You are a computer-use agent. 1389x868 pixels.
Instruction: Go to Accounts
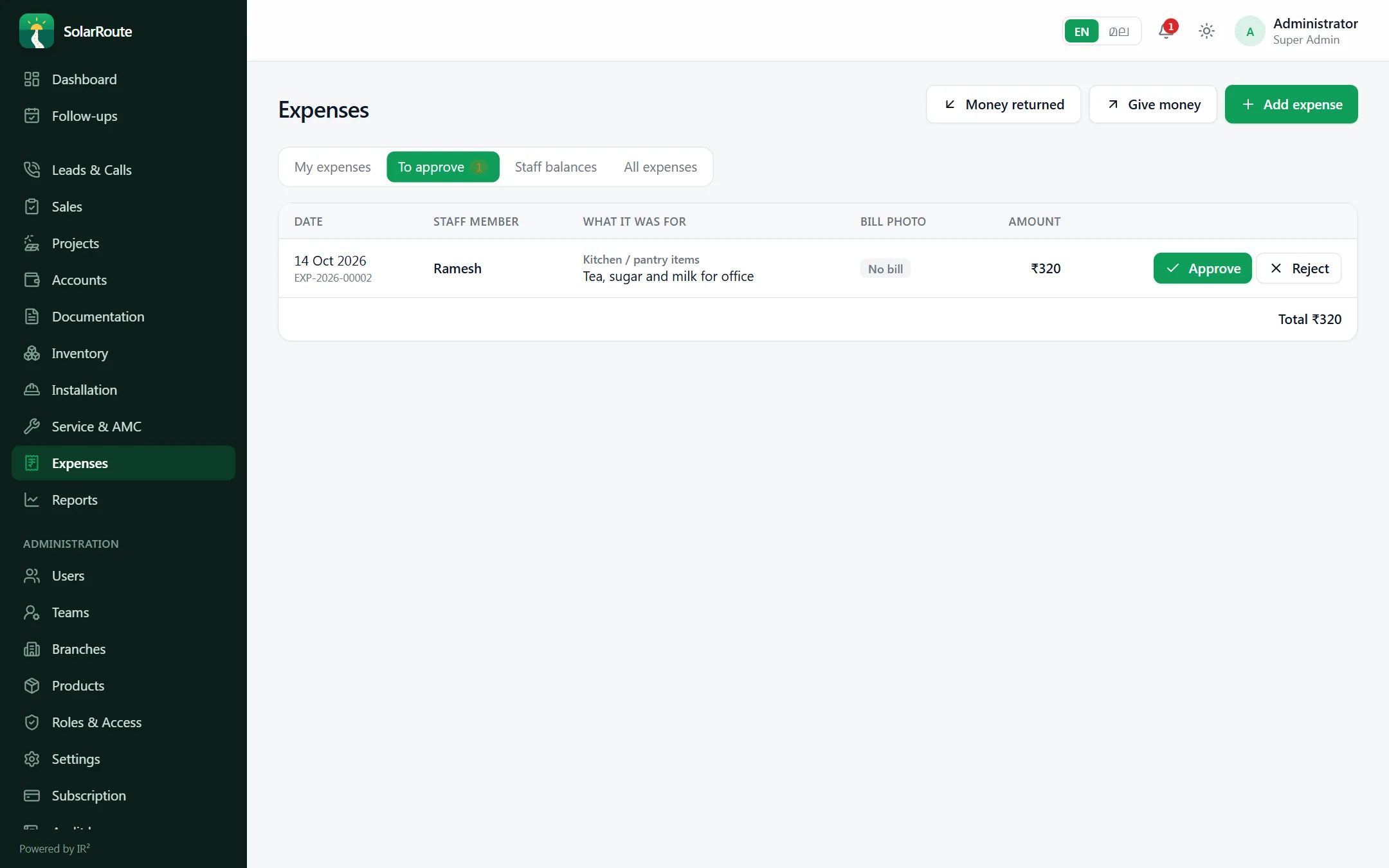pos(123,280)
